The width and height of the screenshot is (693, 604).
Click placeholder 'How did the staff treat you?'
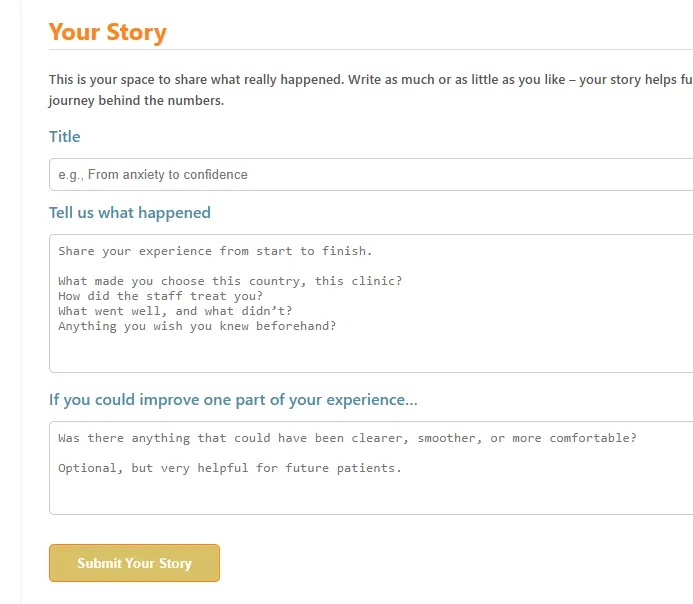point(160,296)
